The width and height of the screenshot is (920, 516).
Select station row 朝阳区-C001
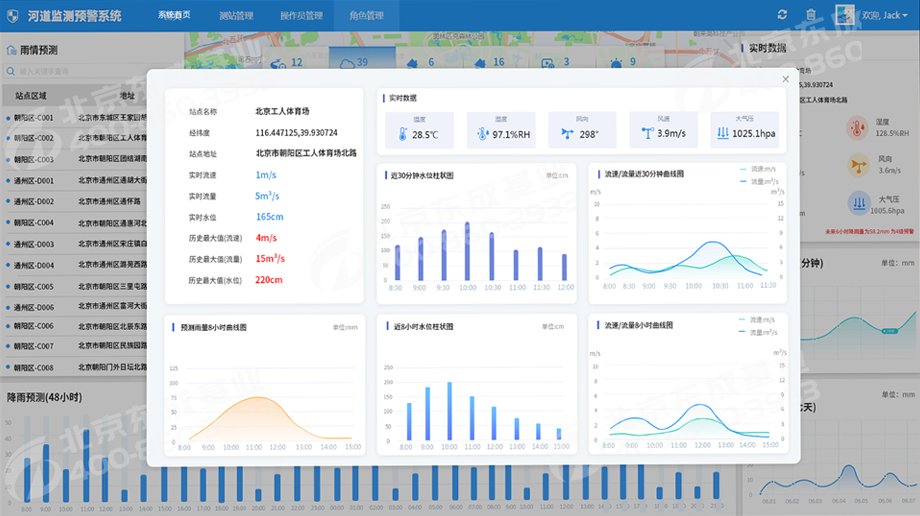click(x=31, y=117)
